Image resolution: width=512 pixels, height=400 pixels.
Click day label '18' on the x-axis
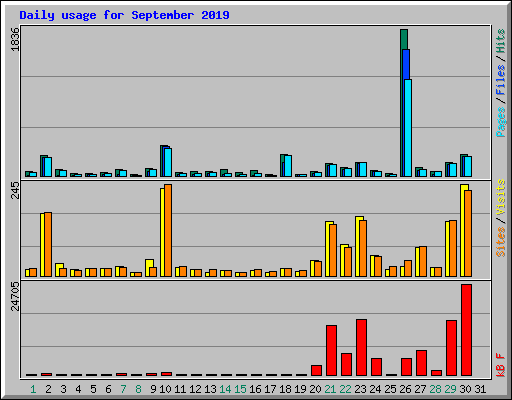tap(285, 389)
